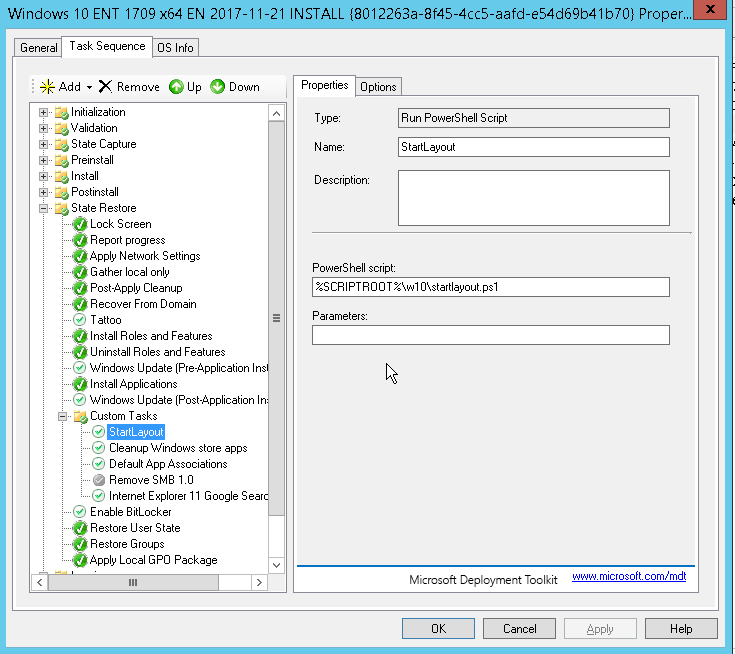Open the Add dropdown arrow
The width and height of the screenshot is (735, 654).
pyautogui.click(x=89, y=87)
